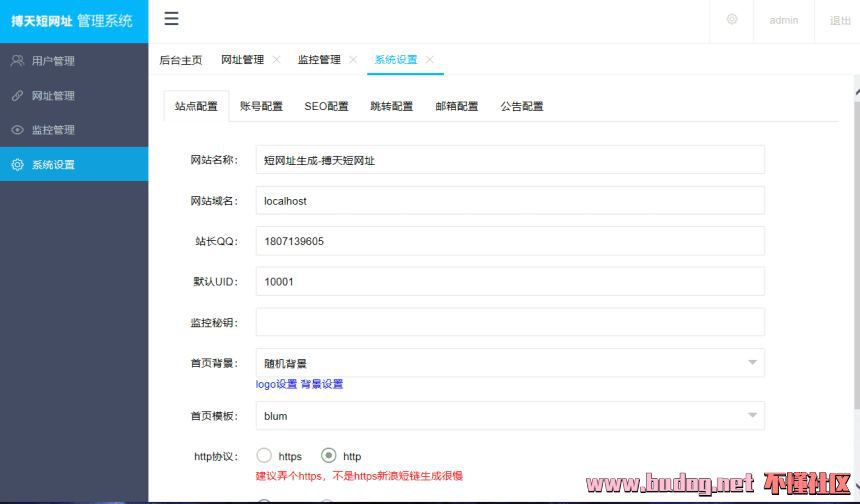The height and width of the screenshot is (504, 860).
Task: Click the gear settings icon in header
Action: [732, 19]
